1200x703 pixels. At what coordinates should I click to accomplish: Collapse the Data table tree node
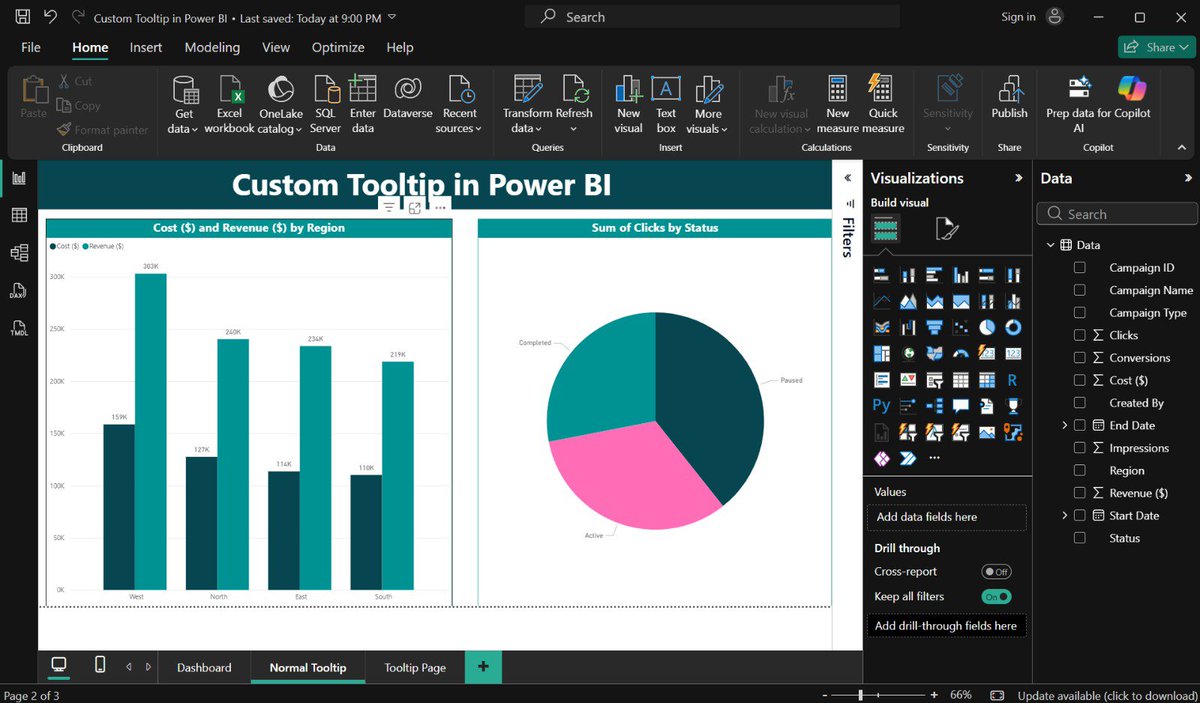[x=1050, y=245]
